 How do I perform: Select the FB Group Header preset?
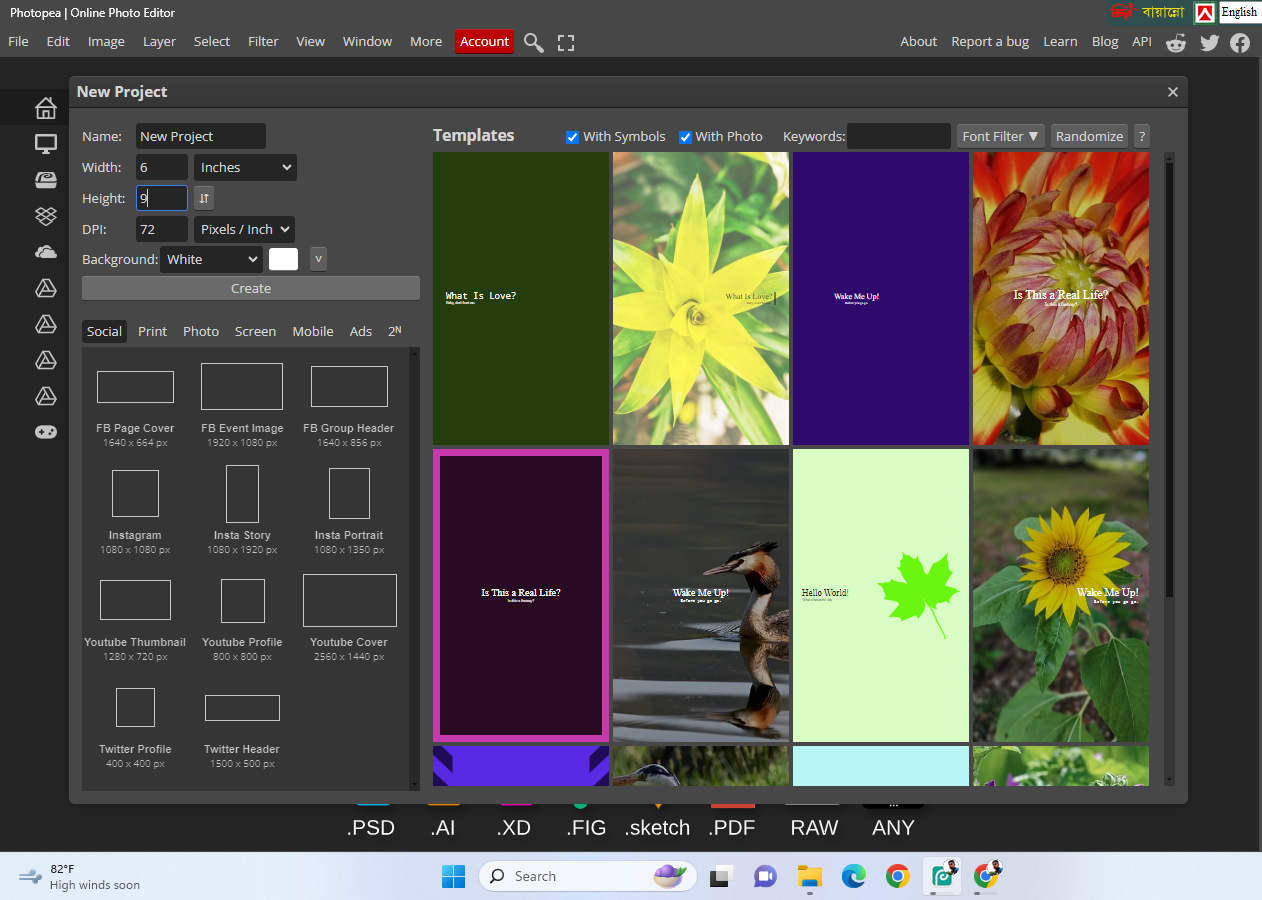pos(349,407)
